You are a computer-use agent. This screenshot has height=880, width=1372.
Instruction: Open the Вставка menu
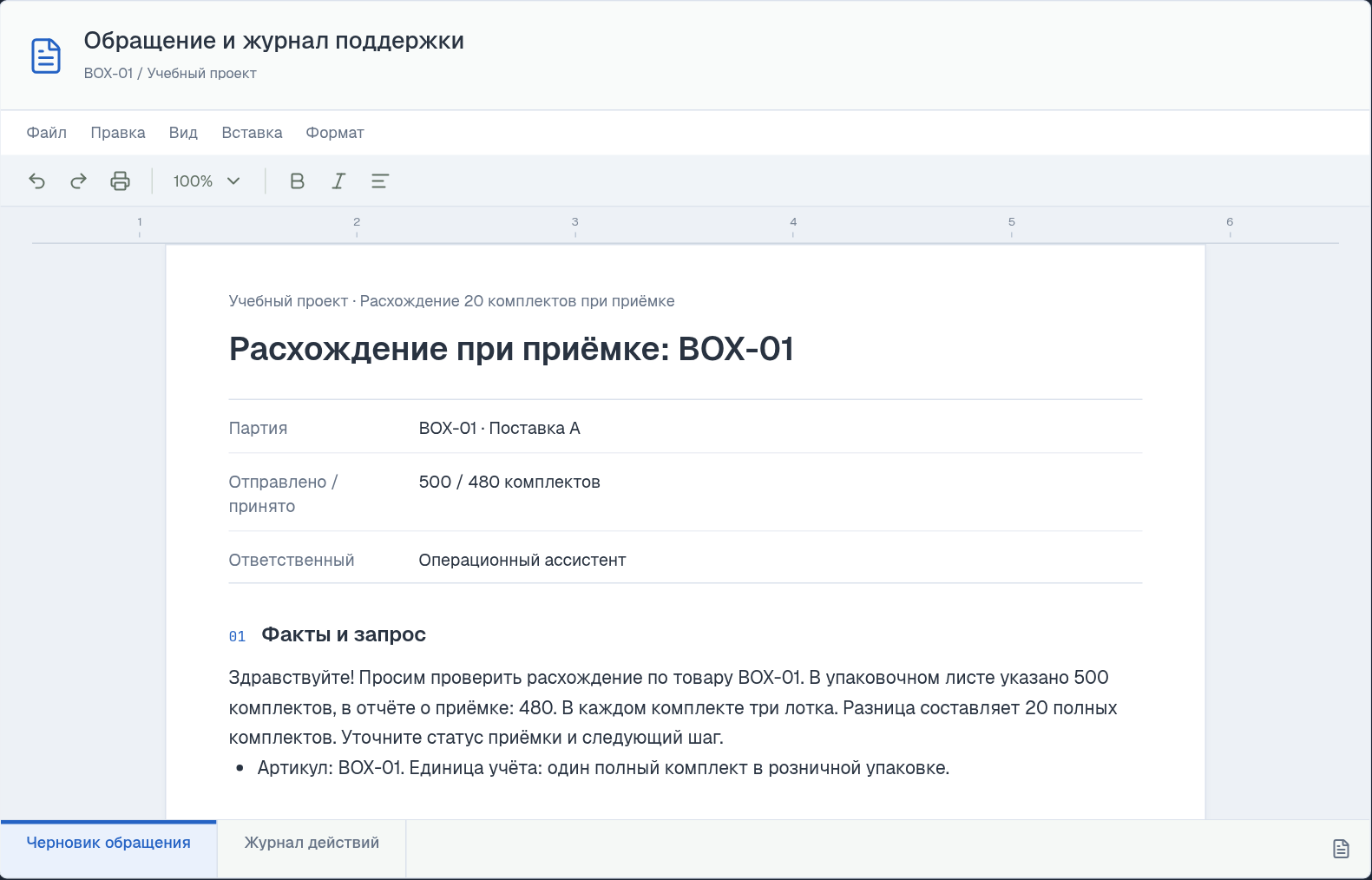(252, 133)
